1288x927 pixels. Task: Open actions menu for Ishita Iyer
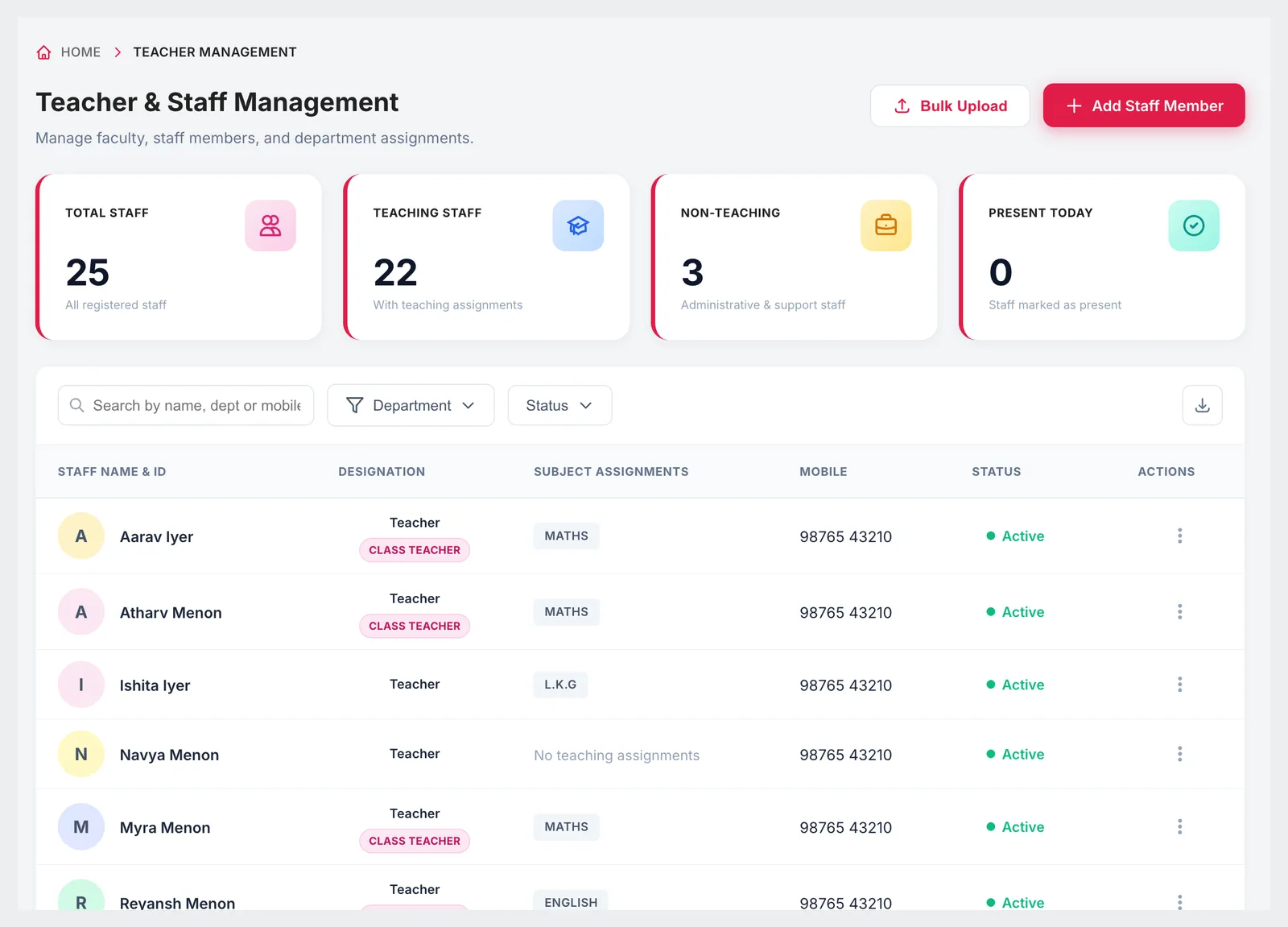click(1180, 685)
